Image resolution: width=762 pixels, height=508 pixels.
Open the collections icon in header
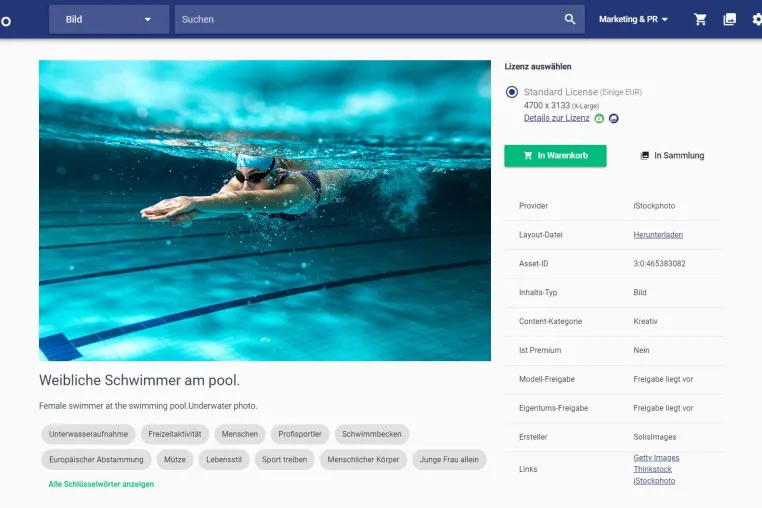(x=729, y=19)
